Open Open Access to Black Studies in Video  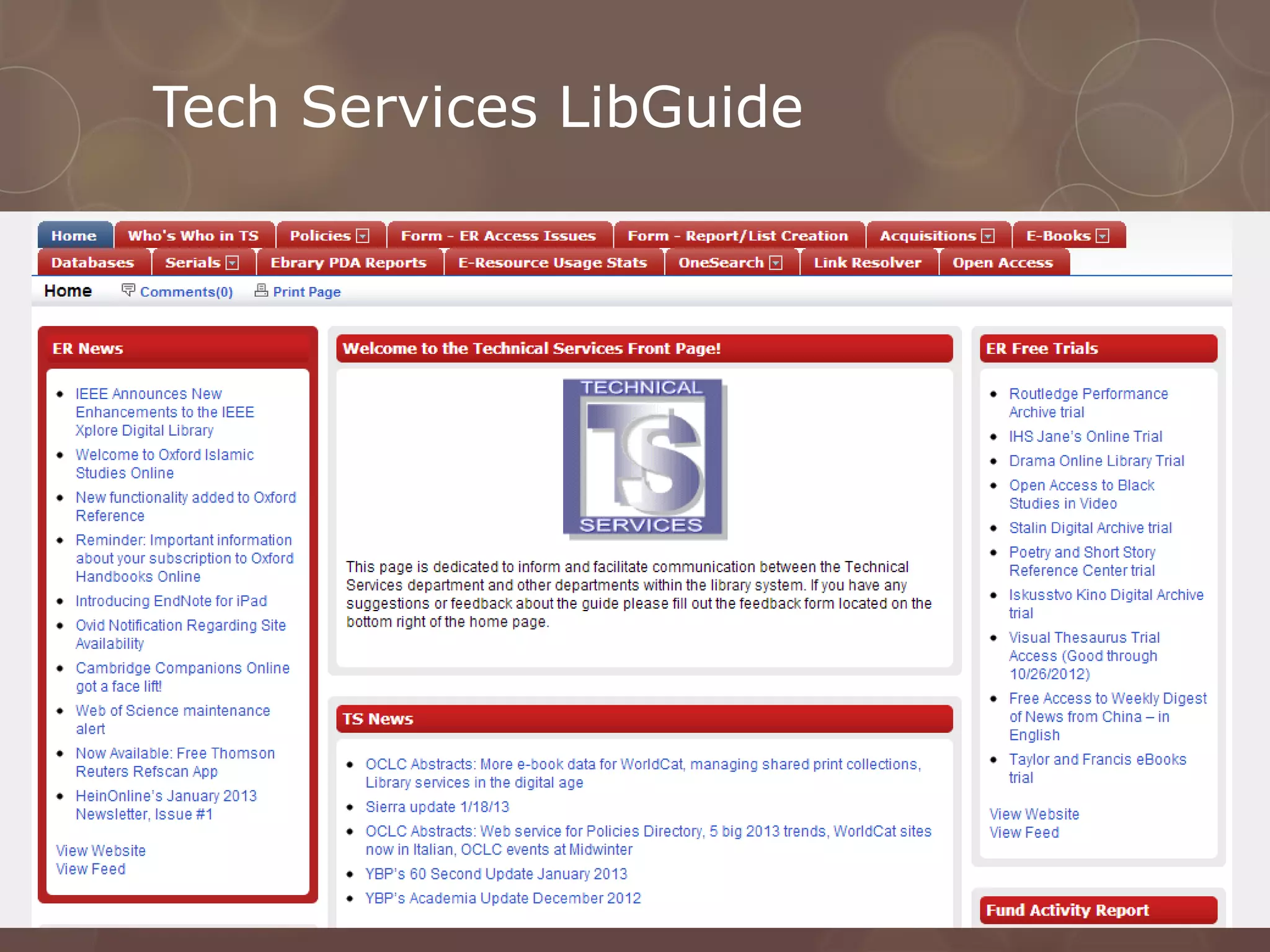[x=1081, y=495]
